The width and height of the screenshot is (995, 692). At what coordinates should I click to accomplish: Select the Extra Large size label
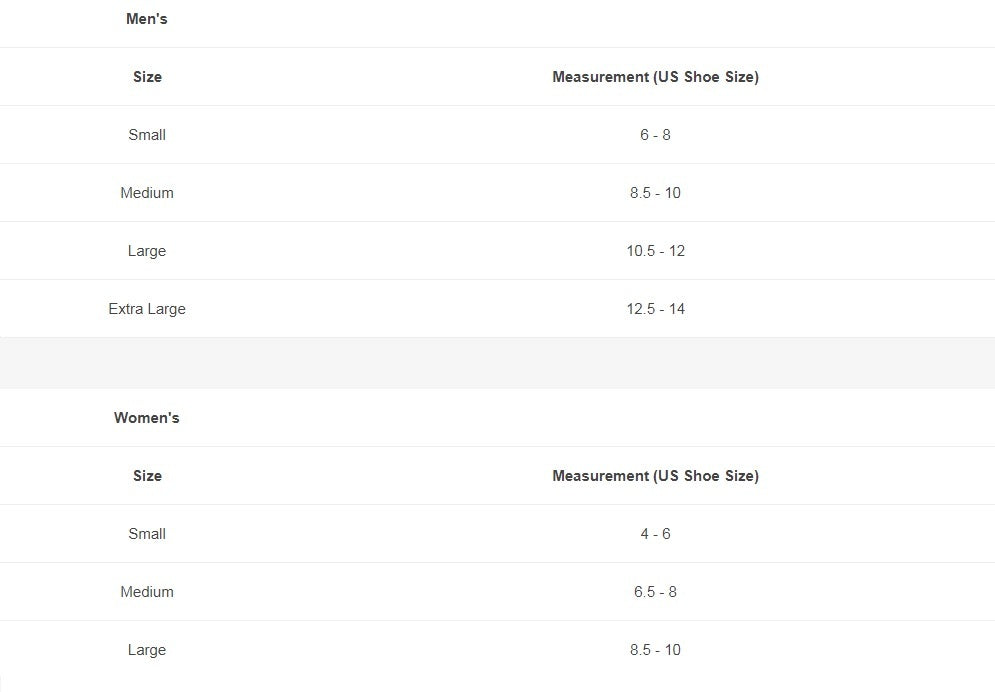147,309
